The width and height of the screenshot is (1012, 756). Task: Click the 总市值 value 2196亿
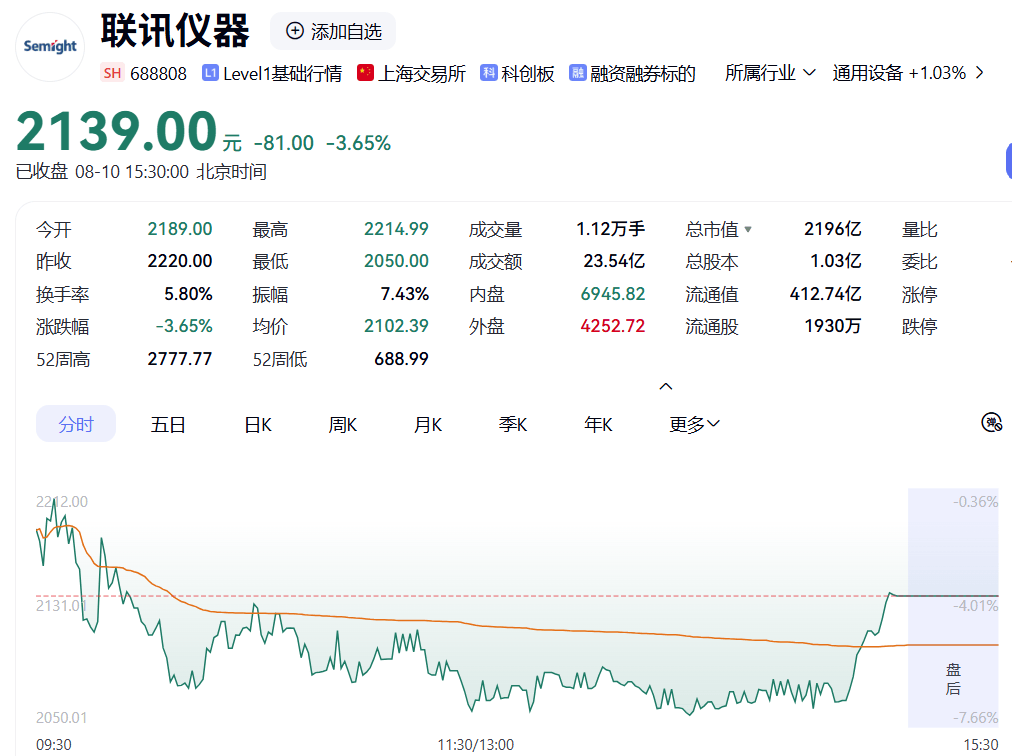click(x=833, y=229)
